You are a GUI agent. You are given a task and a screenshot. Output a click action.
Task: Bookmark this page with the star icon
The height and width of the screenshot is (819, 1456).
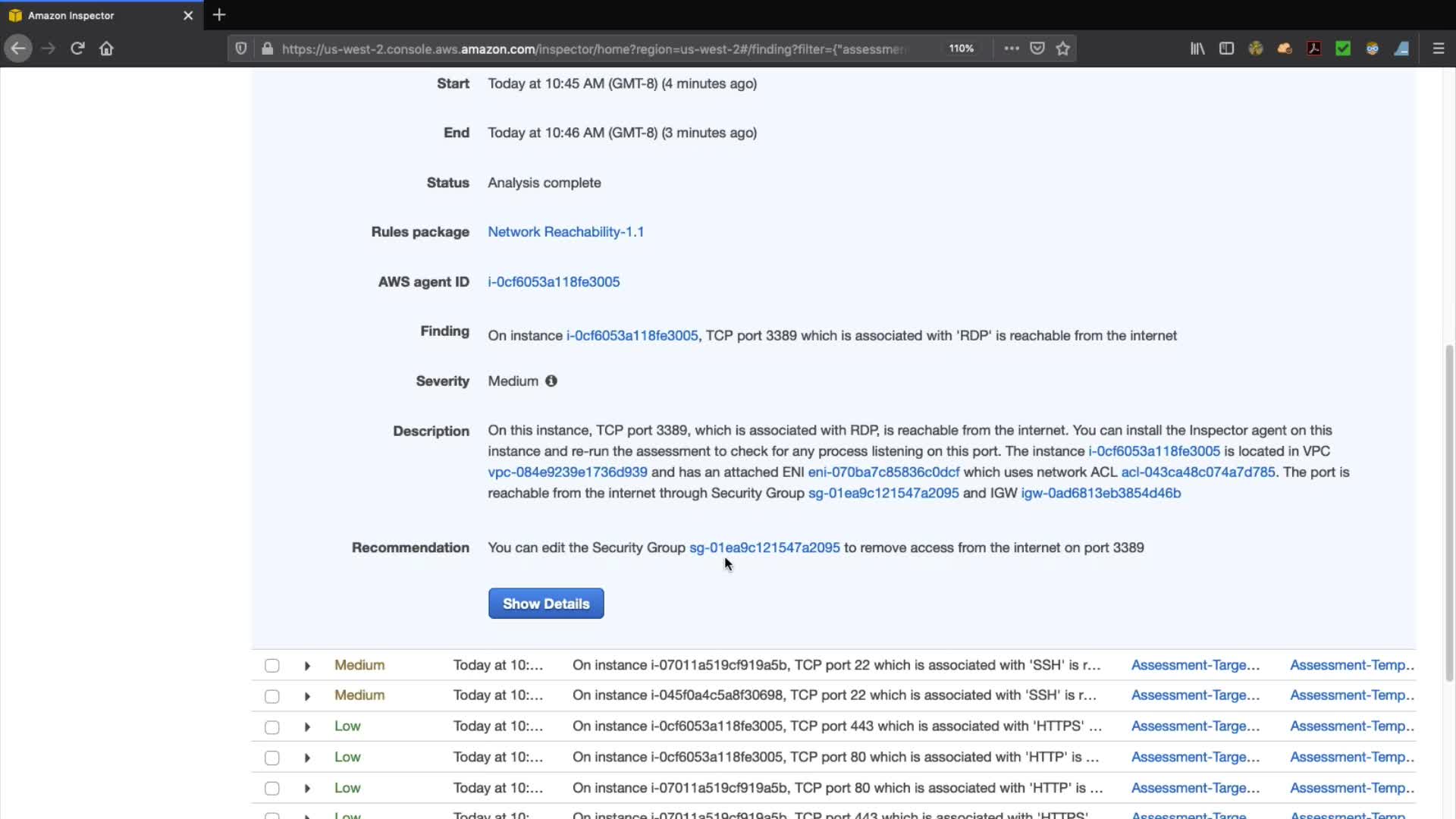click(x=1063, y=49)
